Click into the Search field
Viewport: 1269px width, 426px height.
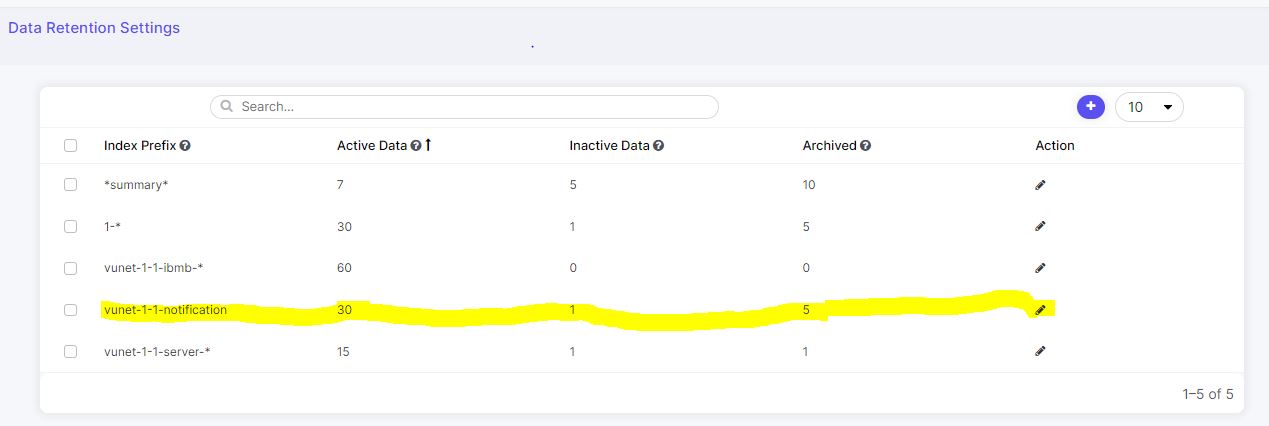464,106
